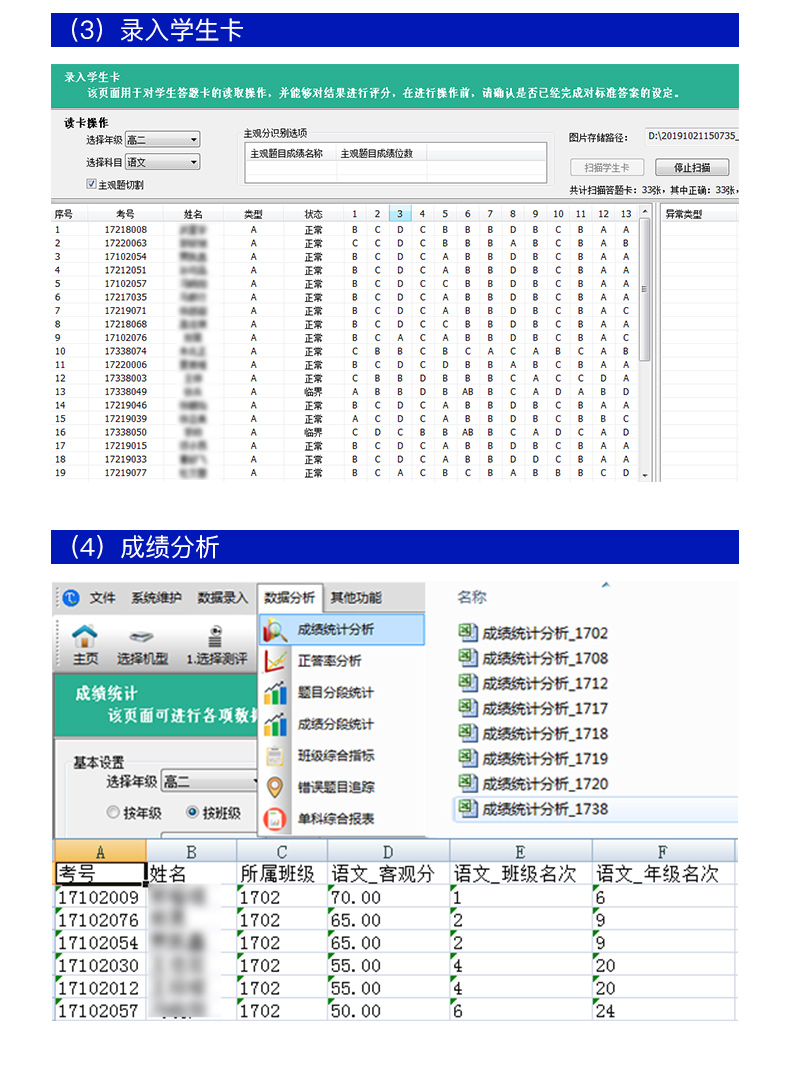
Task: Click the 1.选择测评 toolbar icon
Action: click(215, 637)
